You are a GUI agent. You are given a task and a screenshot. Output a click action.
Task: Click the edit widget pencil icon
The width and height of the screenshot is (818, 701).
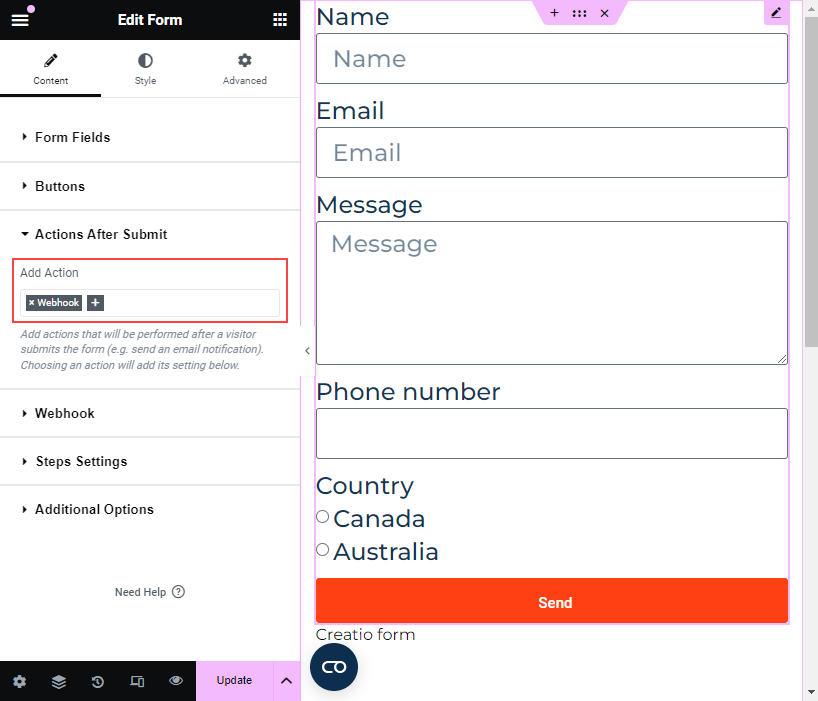pos(776,13)
